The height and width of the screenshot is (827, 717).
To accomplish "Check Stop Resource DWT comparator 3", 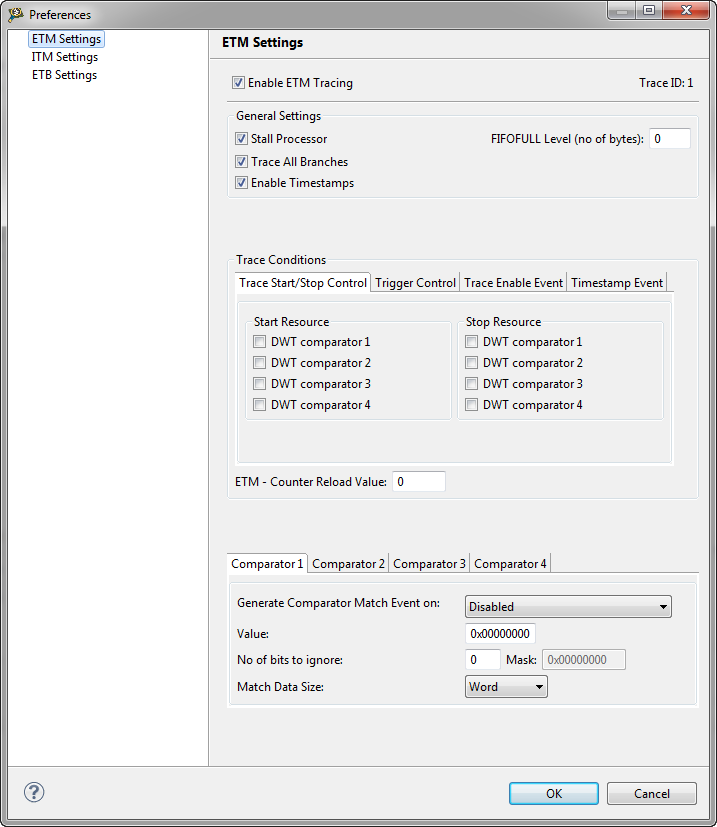I will [x=472, y=384].
